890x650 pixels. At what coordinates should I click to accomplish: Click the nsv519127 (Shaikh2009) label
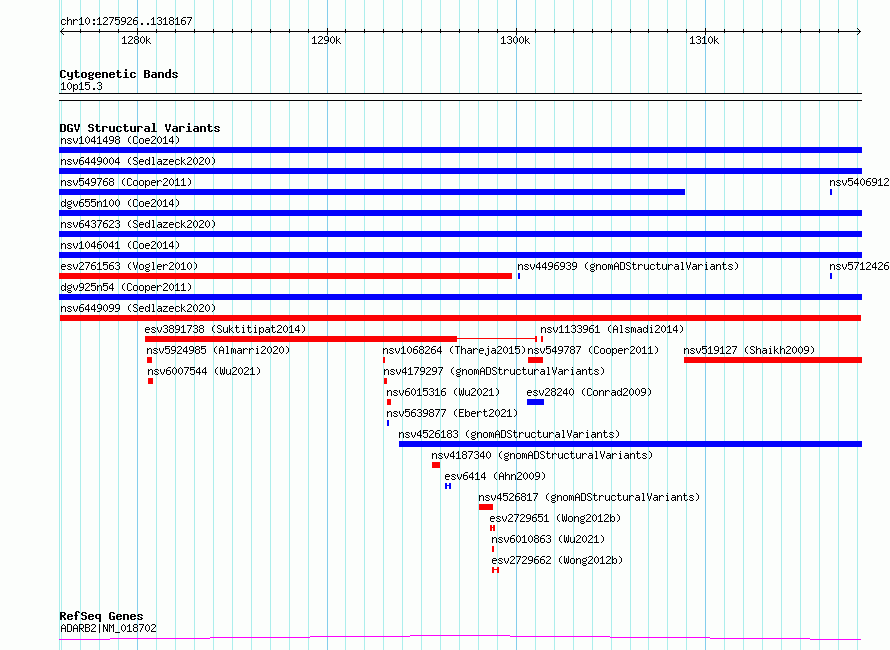pos(749,350)
